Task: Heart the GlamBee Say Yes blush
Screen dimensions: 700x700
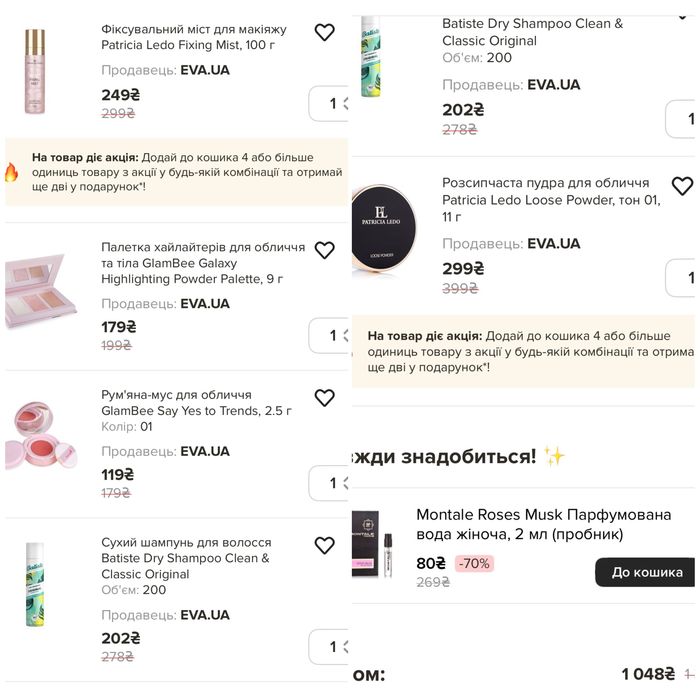Action: [x=324, y=398]
